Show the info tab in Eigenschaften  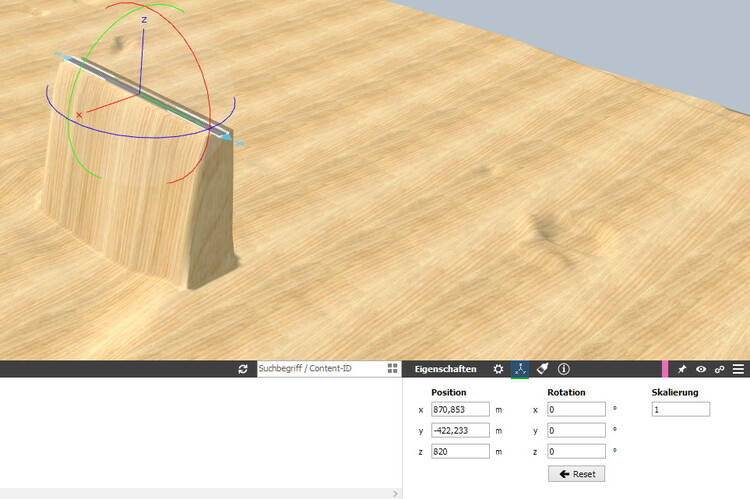[x=564, y=369]
